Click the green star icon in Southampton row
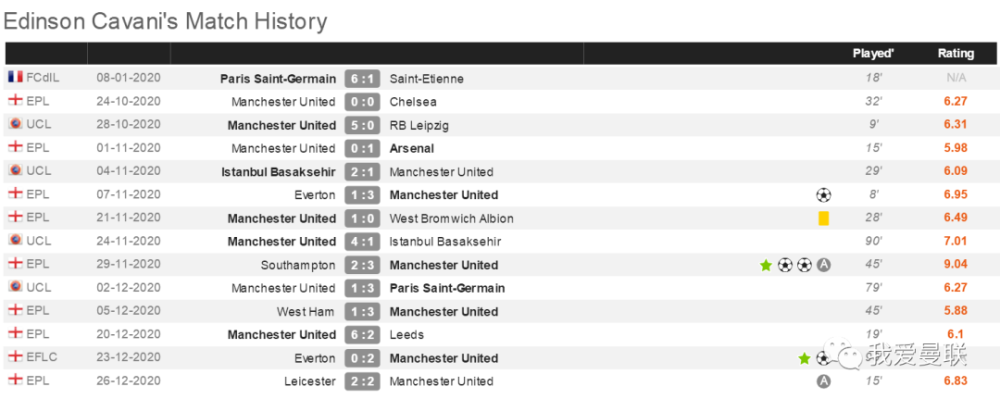The width and height of the screenshot is (1000, 399). tap(766, 265)
